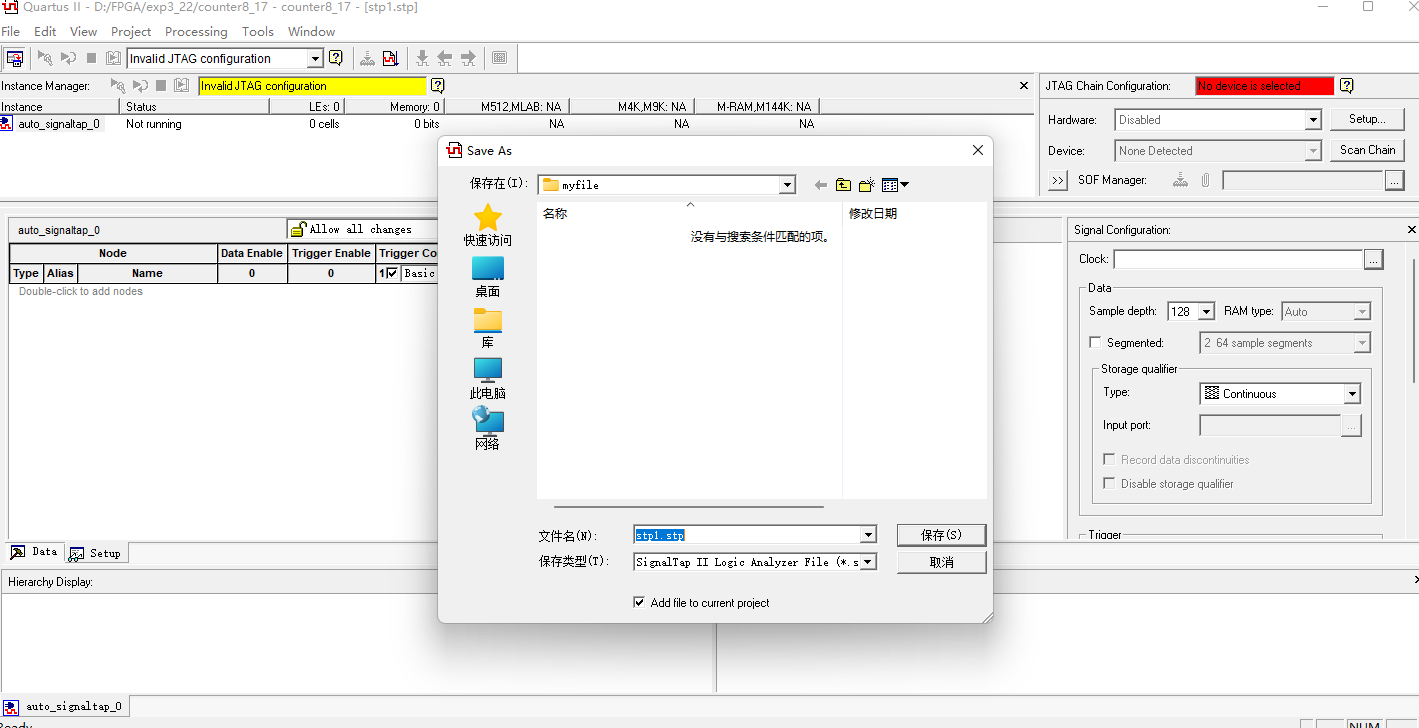Click the up-one-level folder icon

pos(843,184)
